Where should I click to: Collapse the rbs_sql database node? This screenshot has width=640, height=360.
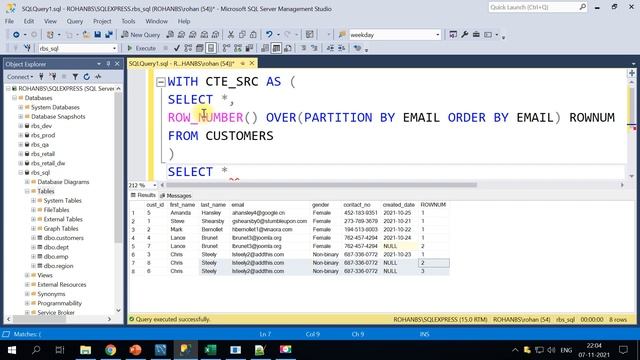(x=20, y=173)
